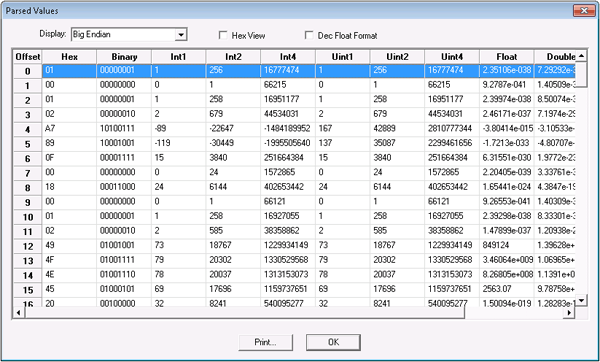This screenshot has height=362, width=600.
Task: Click the OK button
Action: pyautogui.click(x=333, y=342)
